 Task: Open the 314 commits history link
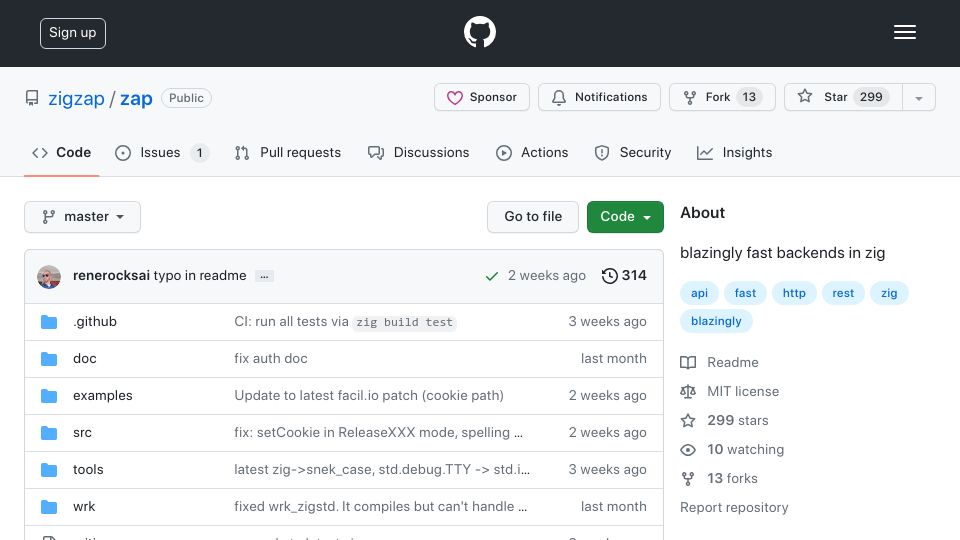pos(624,276)
